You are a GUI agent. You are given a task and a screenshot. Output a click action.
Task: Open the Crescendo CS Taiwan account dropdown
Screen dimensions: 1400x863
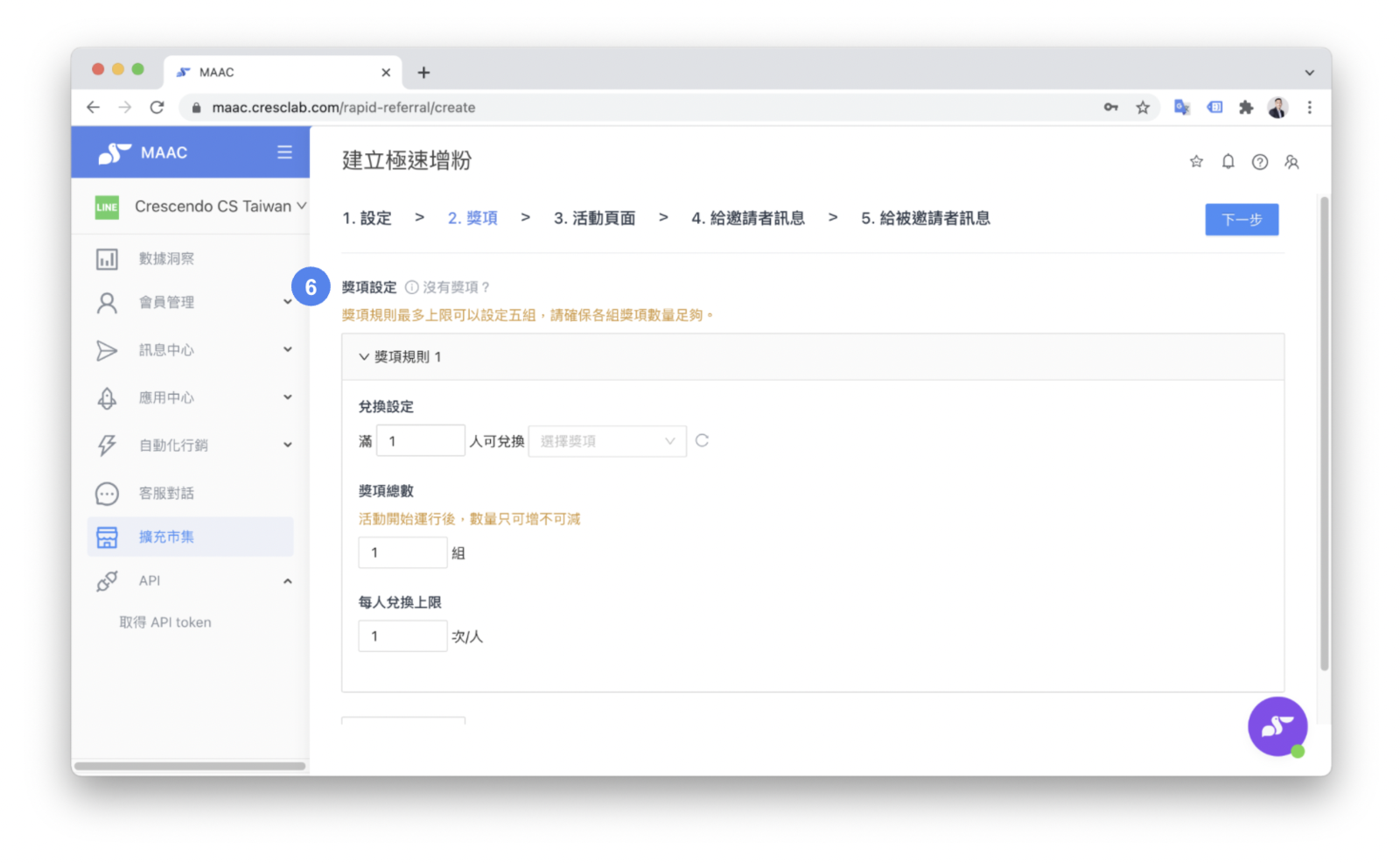pyautogui.click(x=220, y=207)
